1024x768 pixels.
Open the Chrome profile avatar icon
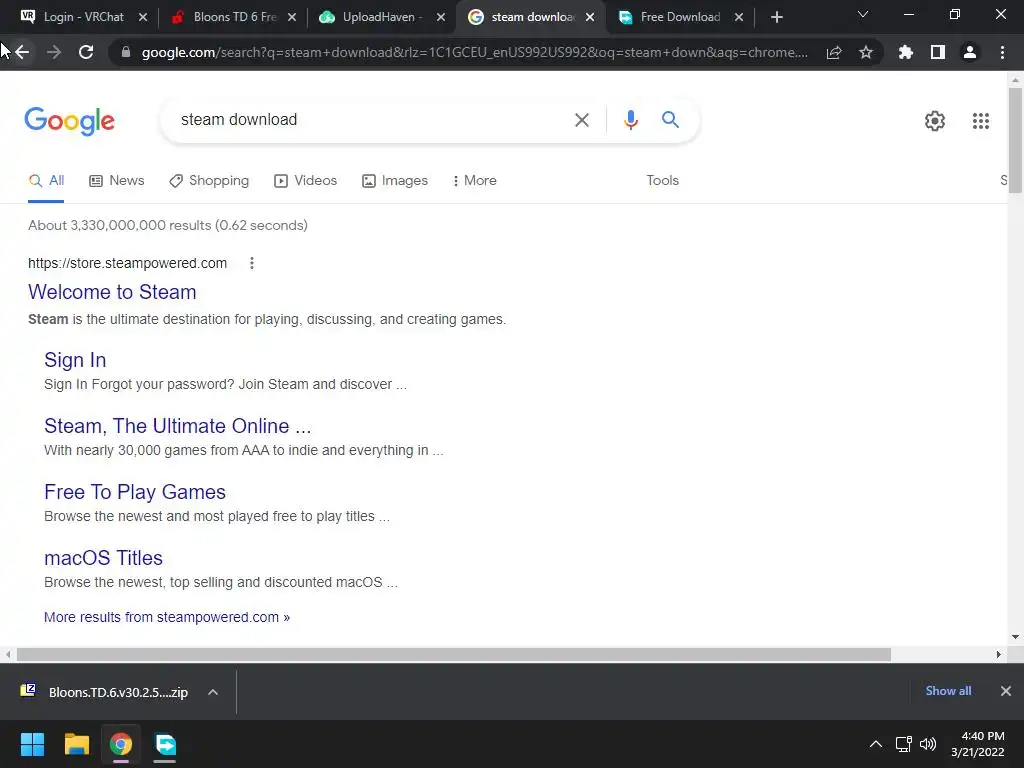point(970,52)
